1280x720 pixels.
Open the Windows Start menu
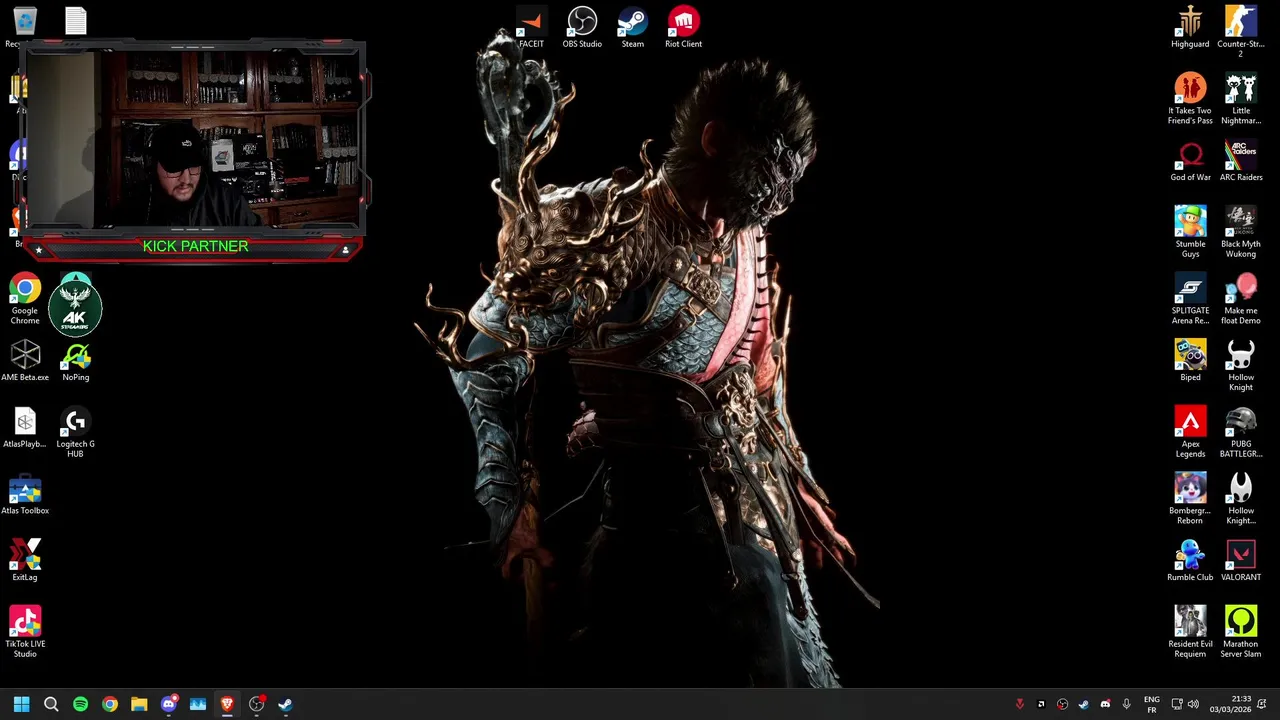click(x=21, y=704)
